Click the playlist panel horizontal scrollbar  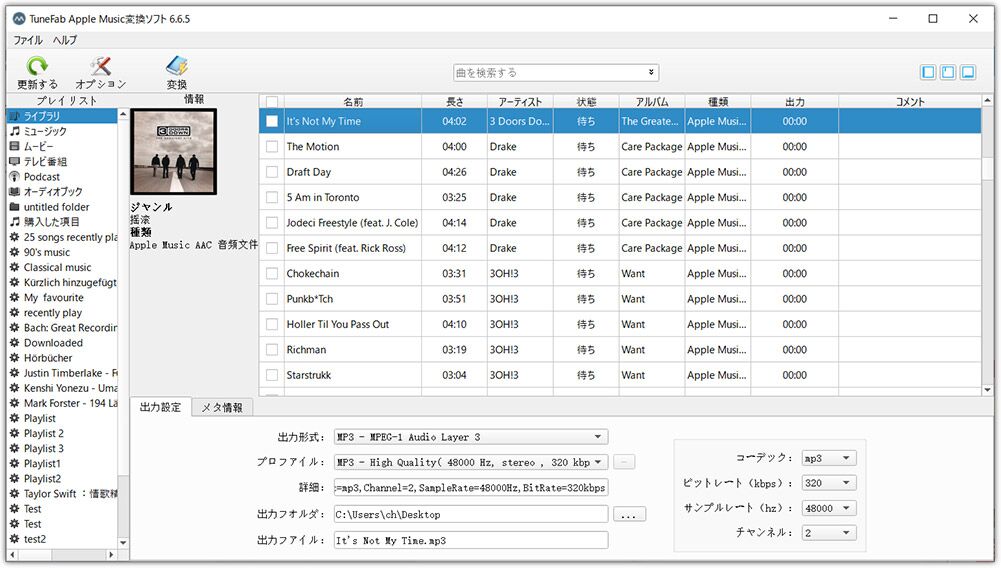coord(63,555)
